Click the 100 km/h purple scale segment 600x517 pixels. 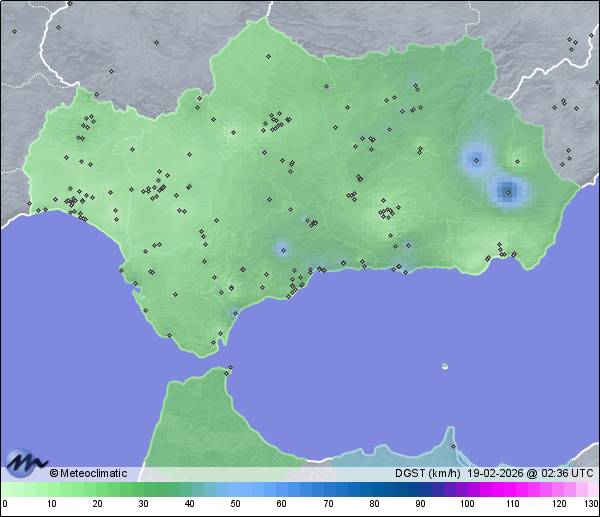(466, 489)
